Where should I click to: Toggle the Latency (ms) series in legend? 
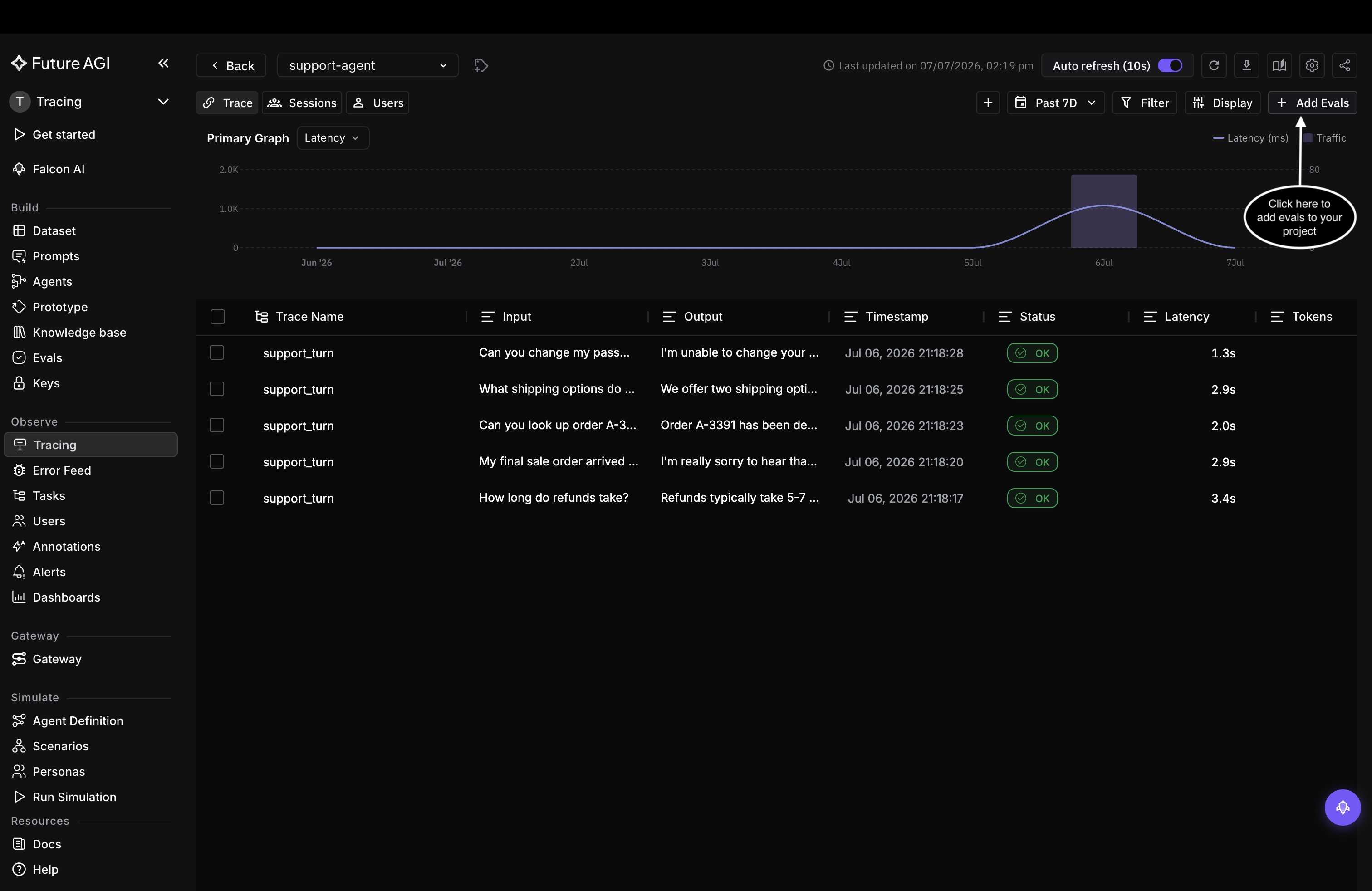(1250, 138)
